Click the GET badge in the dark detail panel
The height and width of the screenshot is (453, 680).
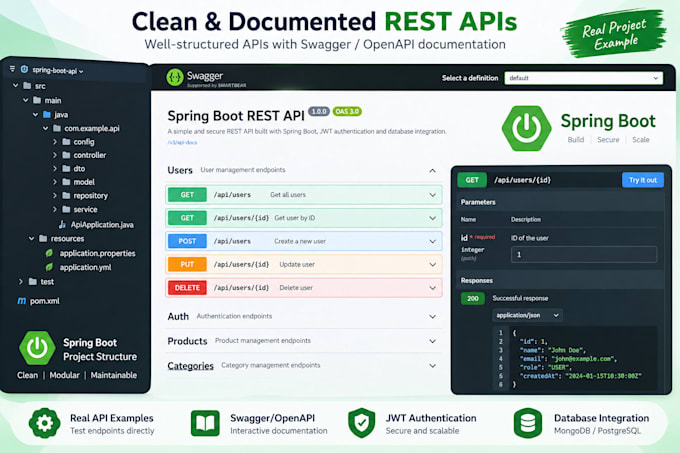pyautogui.click(x=472, y=180)
